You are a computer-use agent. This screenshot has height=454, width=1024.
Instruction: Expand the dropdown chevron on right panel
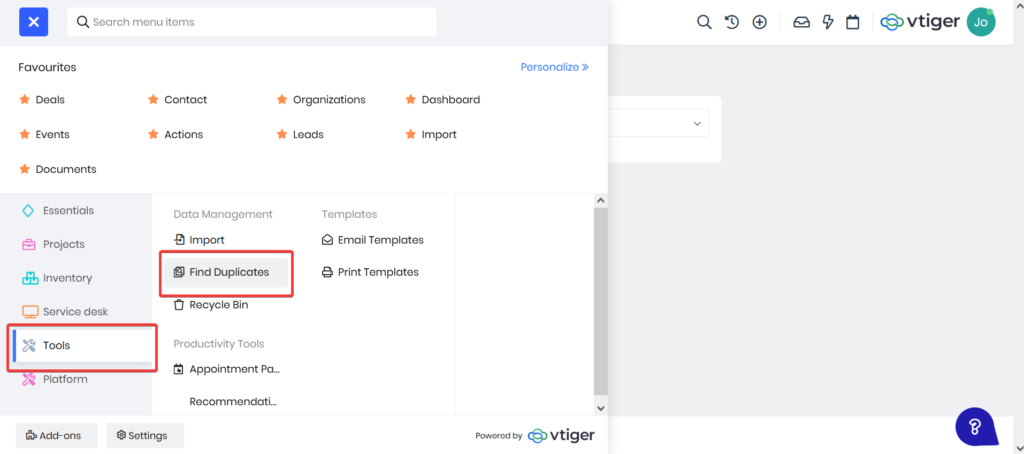pos(697,123)
